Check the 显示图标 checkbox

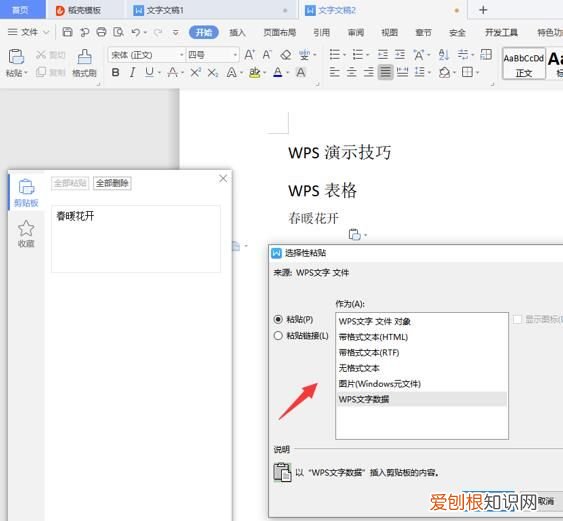click(x=517, y=319)
